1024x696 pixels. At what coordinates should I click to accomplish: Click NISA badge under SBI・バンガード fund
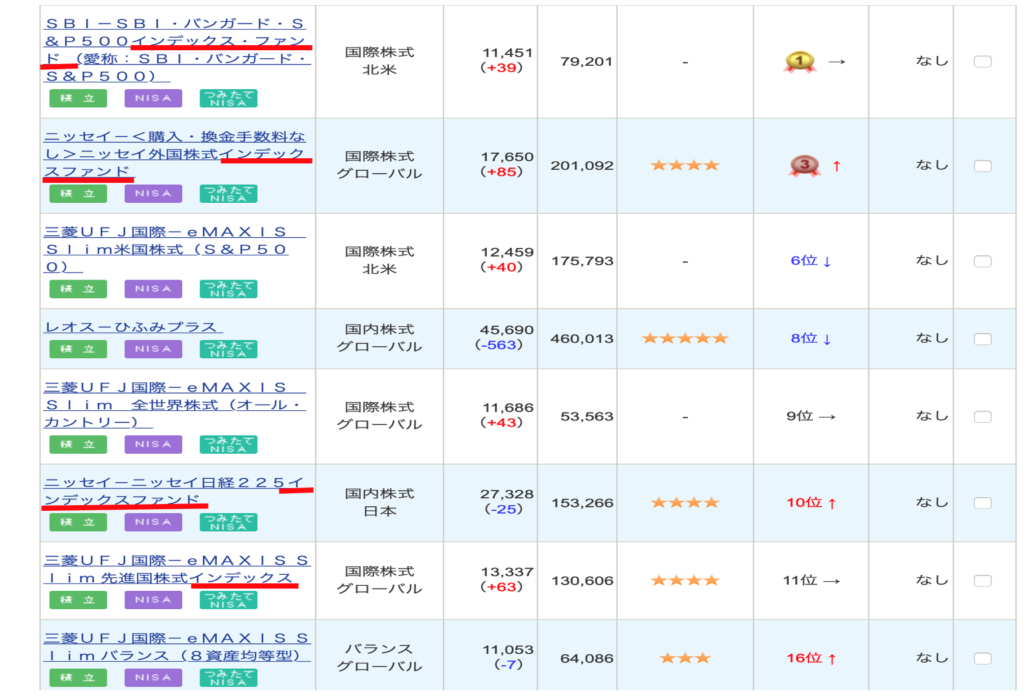coord(153,98)
